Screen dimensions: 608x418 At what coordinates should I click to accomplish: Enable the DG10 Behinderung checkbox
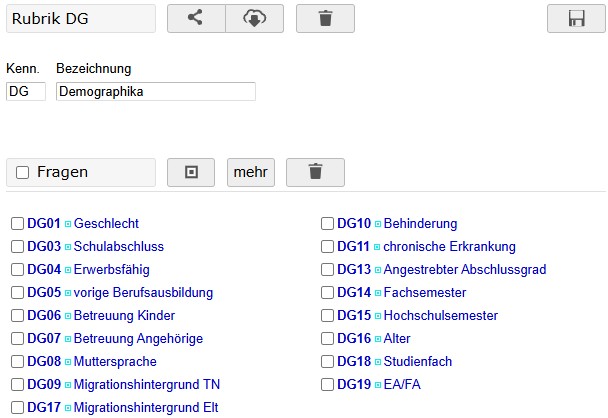coord(327,224)
